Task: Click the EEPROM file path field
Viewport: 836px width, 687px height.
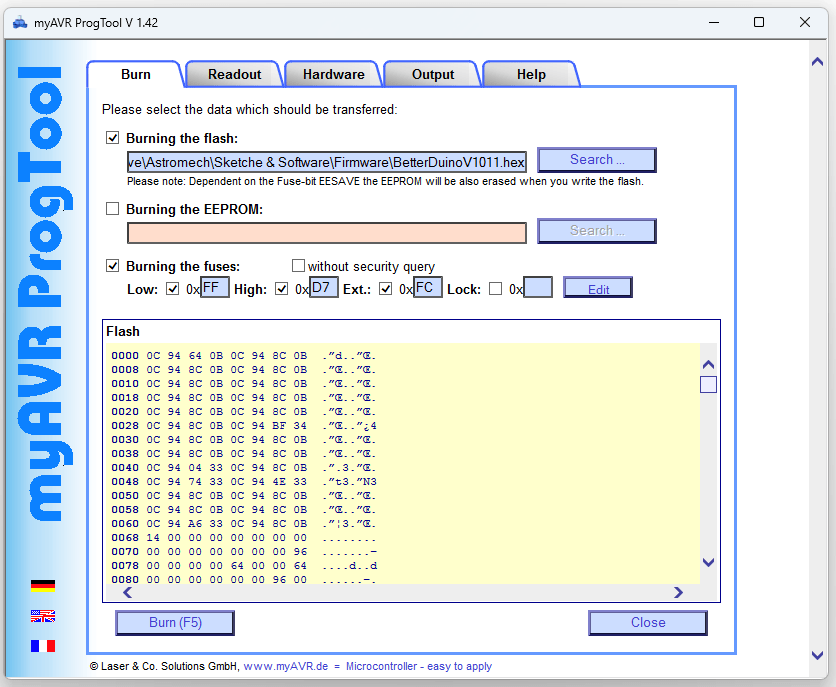Action: pyautogui.click(x=327, y=233)
